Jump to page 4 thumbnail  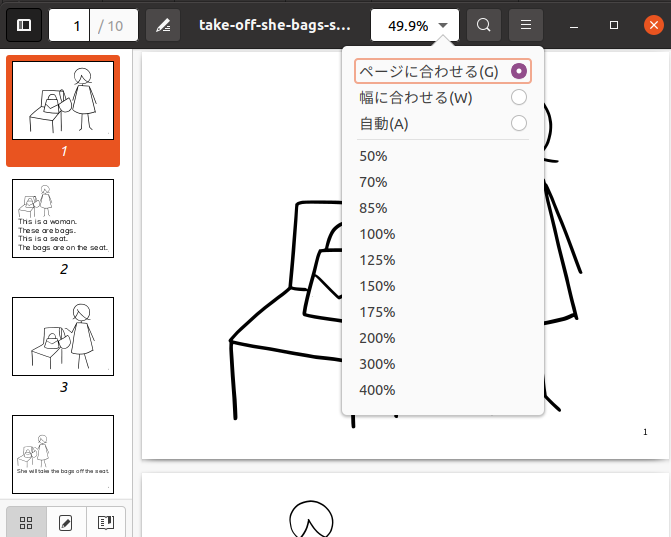(x=63, y=454)
